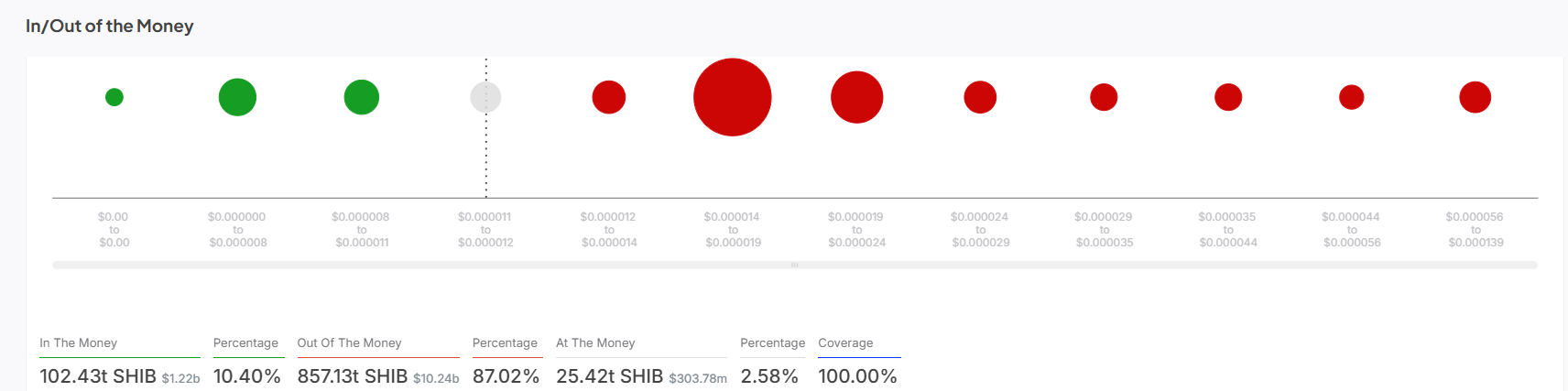
Task: Select the green bubble for $0.000008 to $0.000011
Action: coord(362,97)
